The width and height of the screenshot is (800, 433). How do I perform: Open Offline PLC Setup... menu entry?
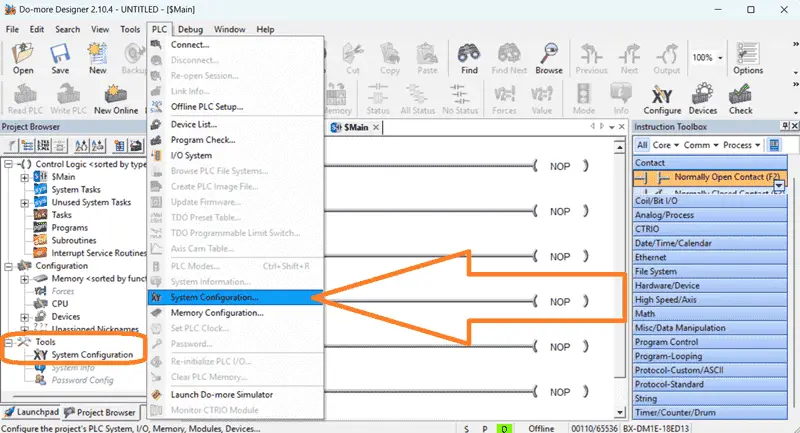[x=235, y=107]
